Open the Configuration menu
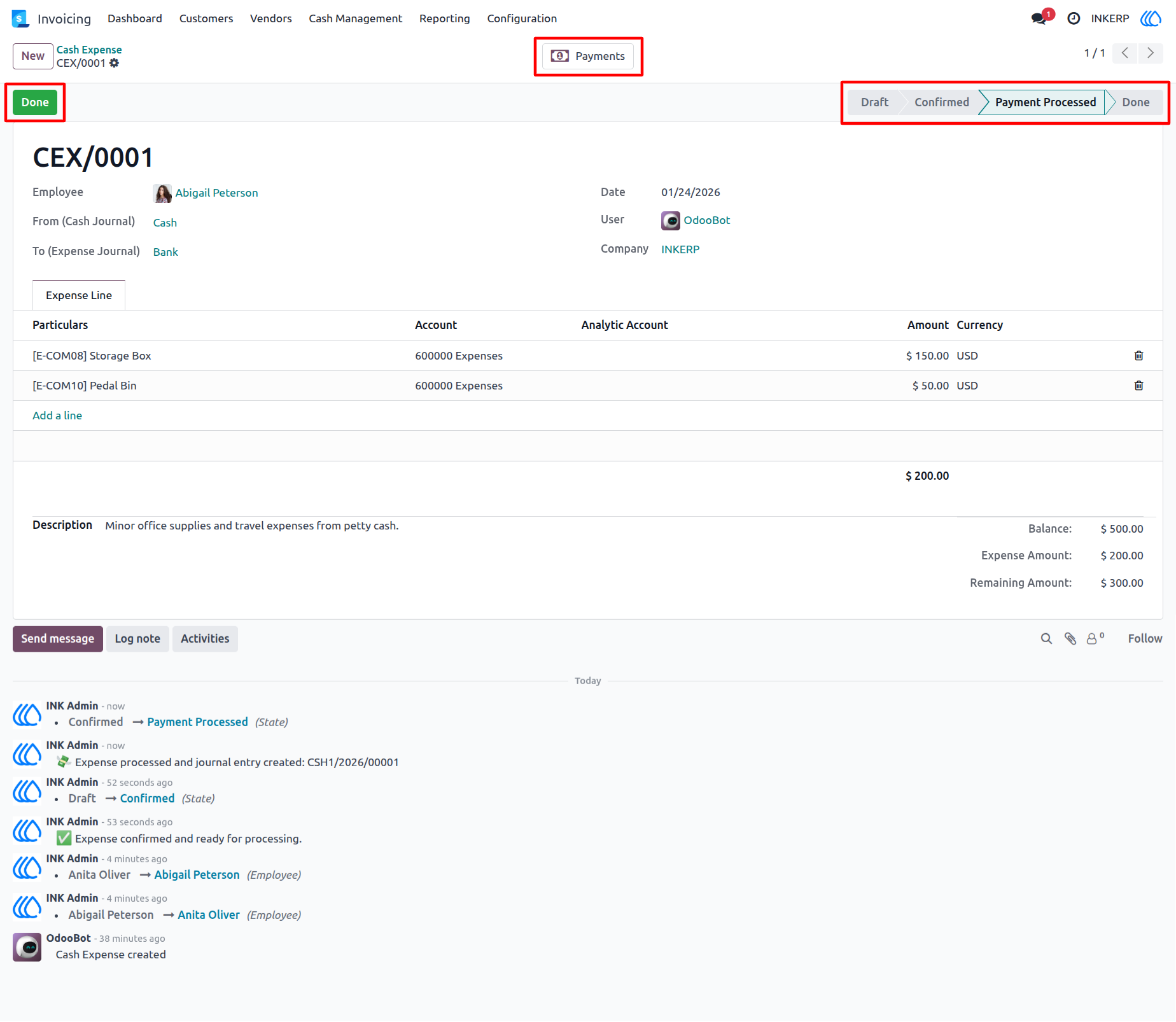1176x1022 pixels. (522, 18)
